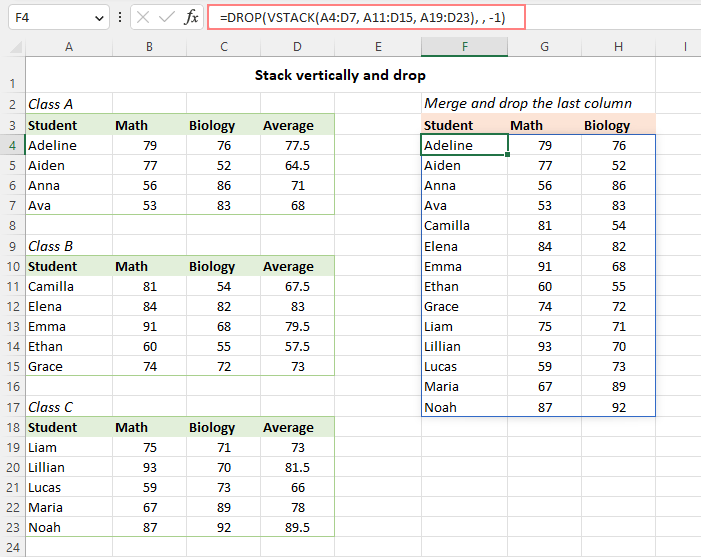This screenshot has width=701, height=557.
Task: Click the Enter checkmark formula bar icon
Action: coord(167,18)
